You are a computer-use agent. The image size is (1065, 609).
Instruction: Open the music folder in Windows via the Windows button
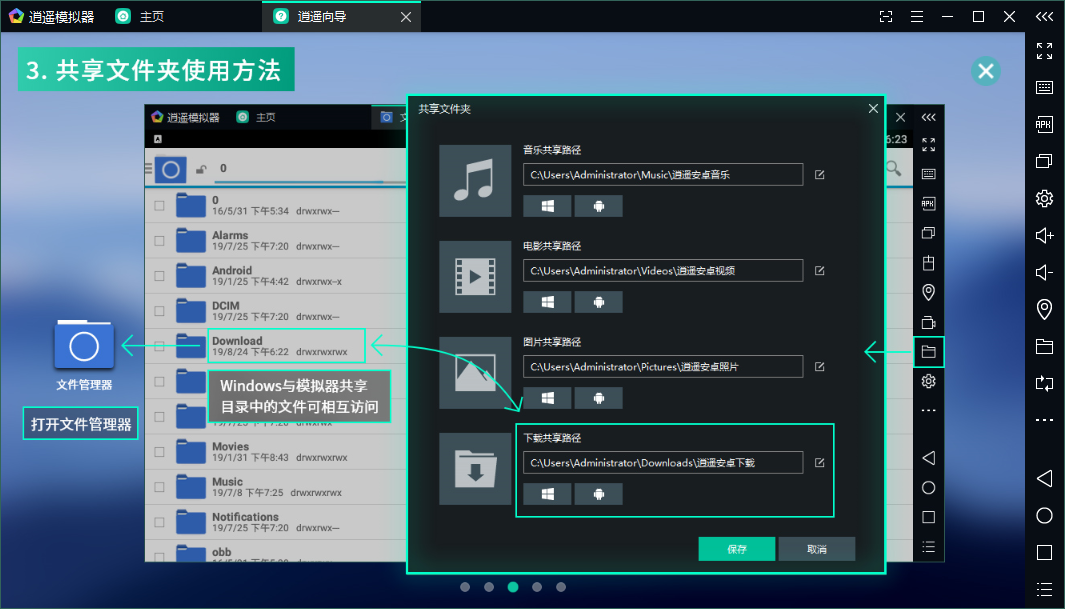tap(547, 206)
